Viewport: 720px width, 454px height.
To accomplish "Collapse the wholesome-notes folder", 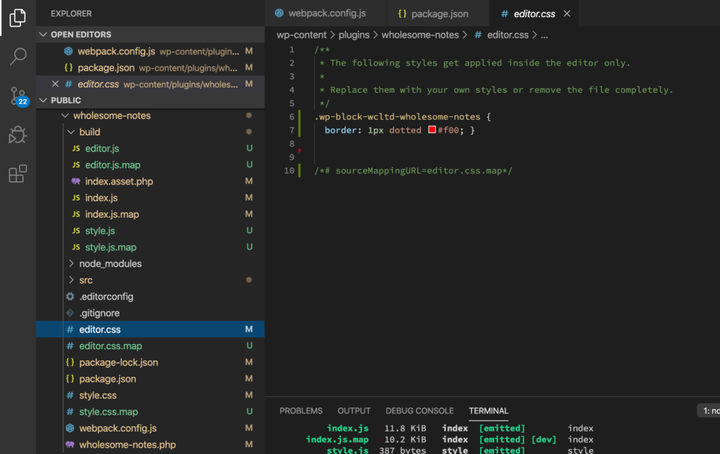I will coord(150,116).
